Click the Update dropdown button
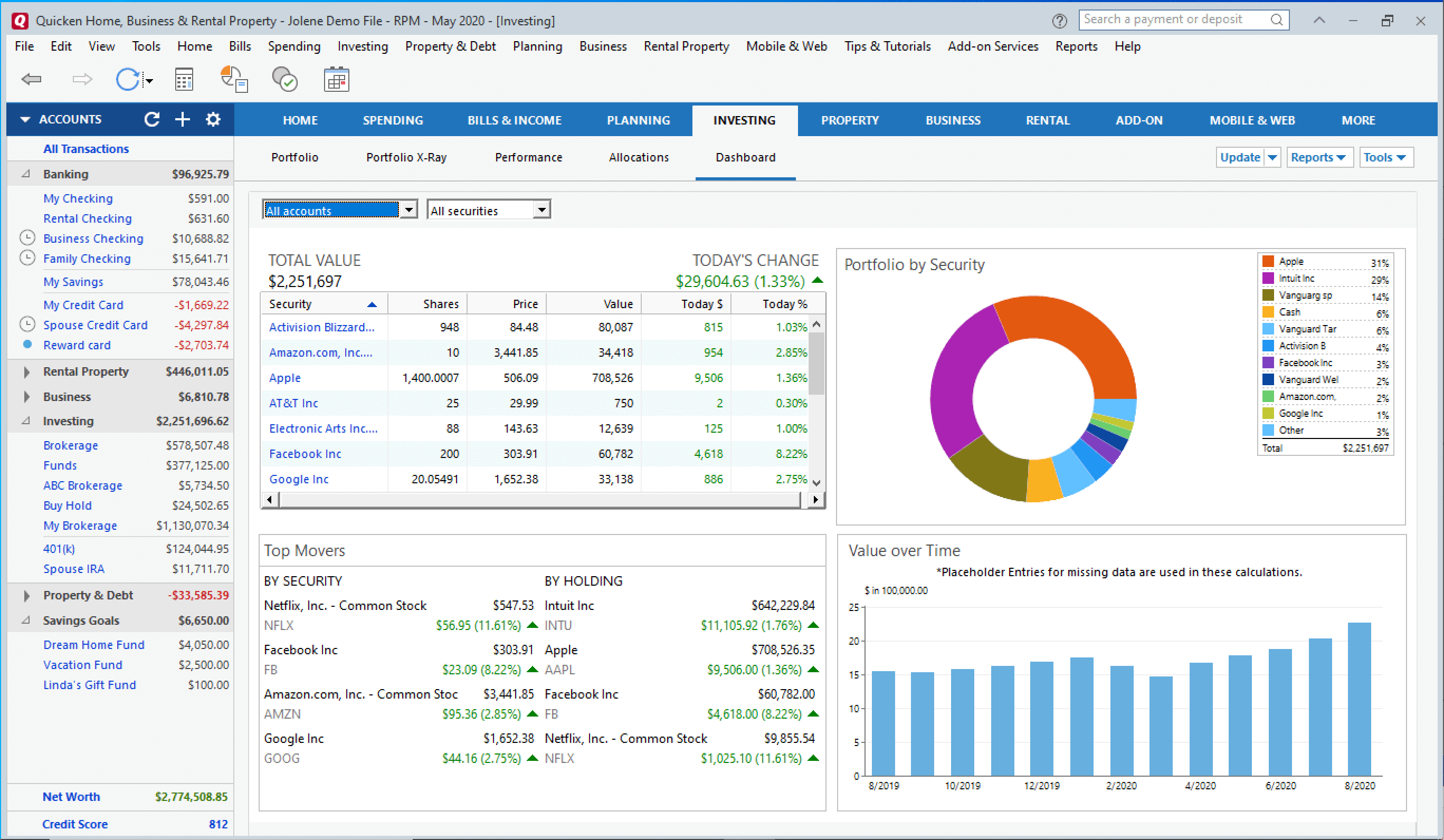1444x840 pixels. 1272,156
